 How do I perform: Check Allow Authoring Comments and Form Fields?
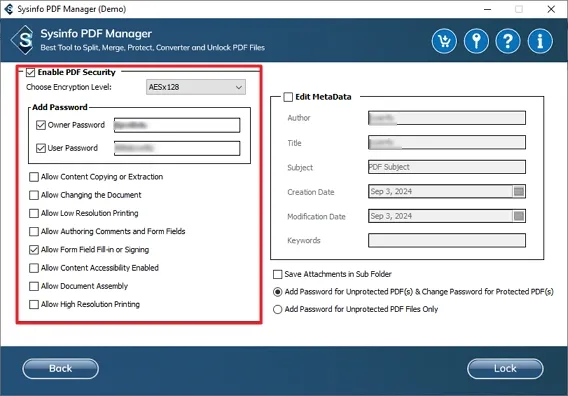(x=34, y=231)
